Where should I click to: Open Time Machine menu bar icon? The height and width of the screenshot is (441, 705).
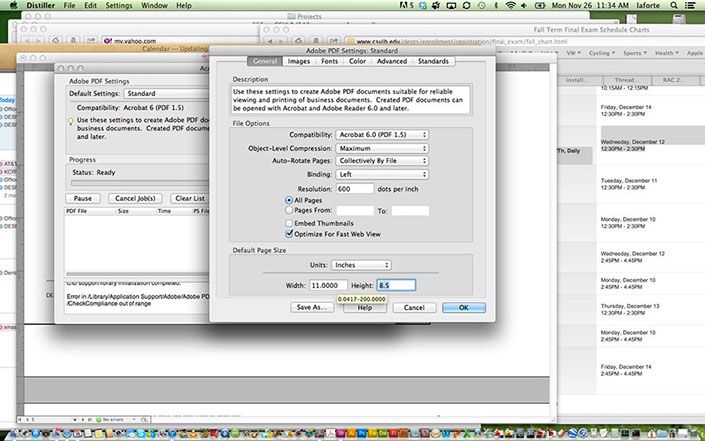point(482,5)
